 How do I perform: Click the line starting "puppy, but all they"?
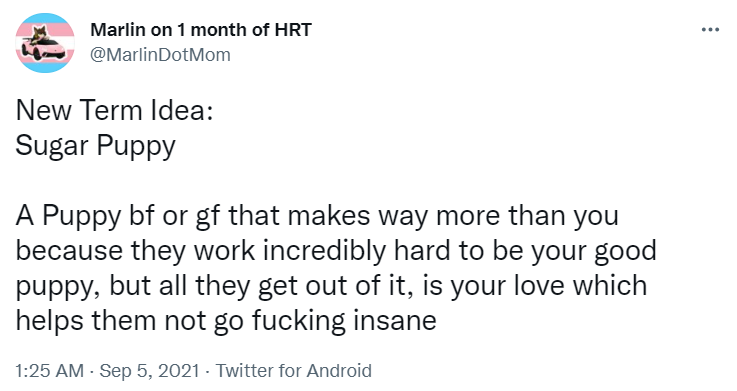pos(331,286)
